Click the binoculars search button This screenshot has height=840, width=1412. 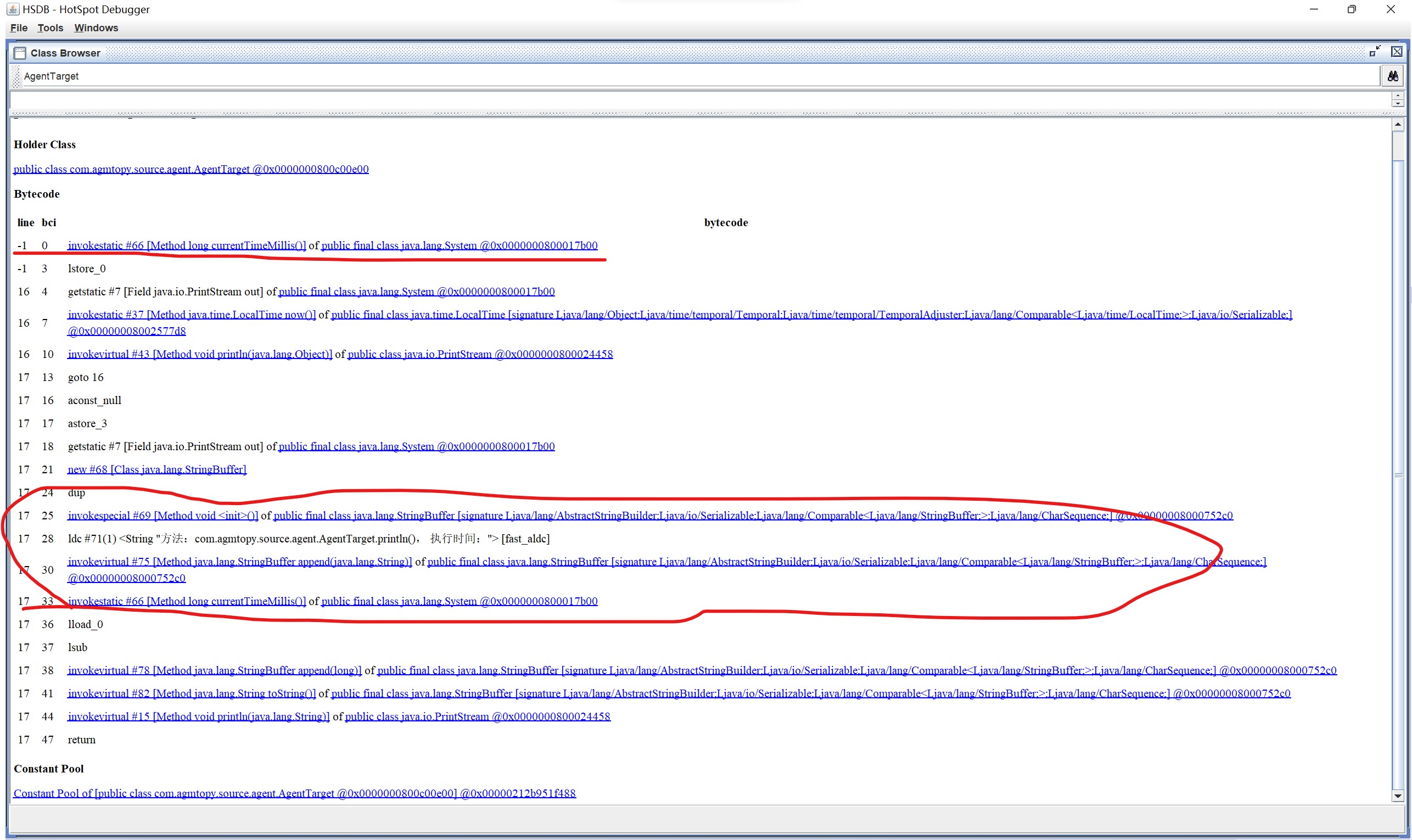point(1393,76)
